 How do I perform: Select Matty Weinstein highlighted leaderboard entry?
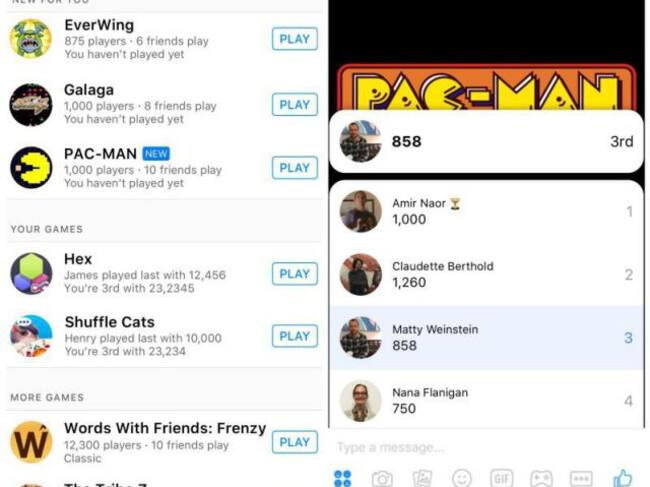click(487, 338)
